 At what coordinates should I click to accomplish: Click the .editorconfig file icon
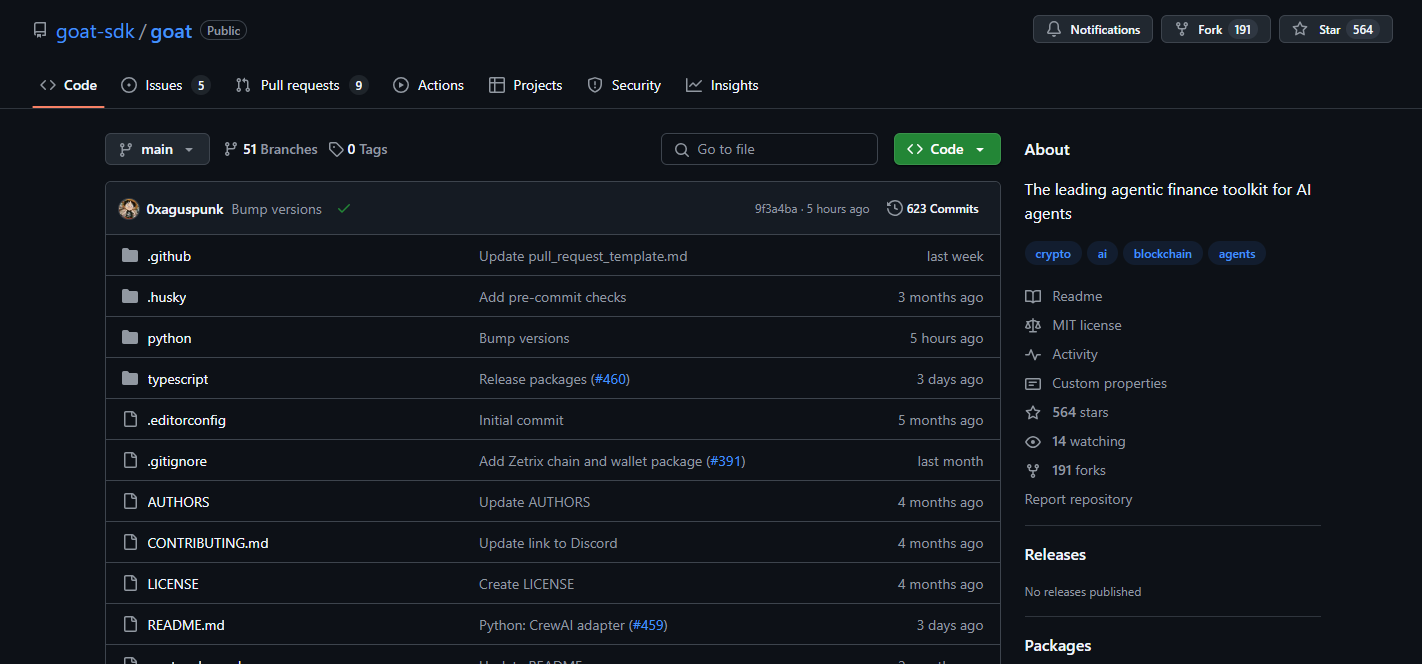click(130, 420)
